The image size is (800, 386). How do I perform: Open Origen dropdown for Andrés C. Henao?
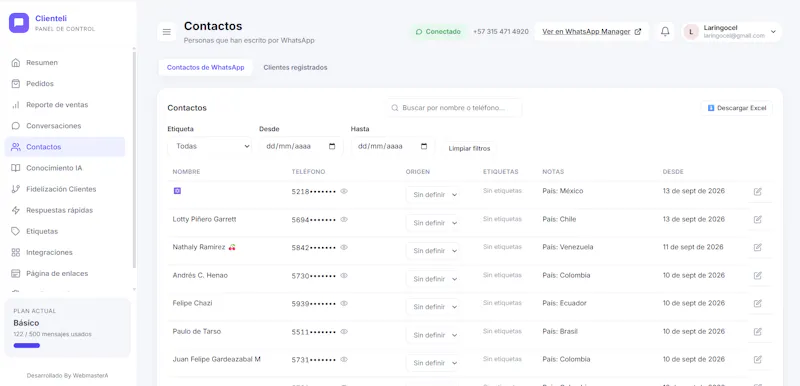(x=433, y=279)
